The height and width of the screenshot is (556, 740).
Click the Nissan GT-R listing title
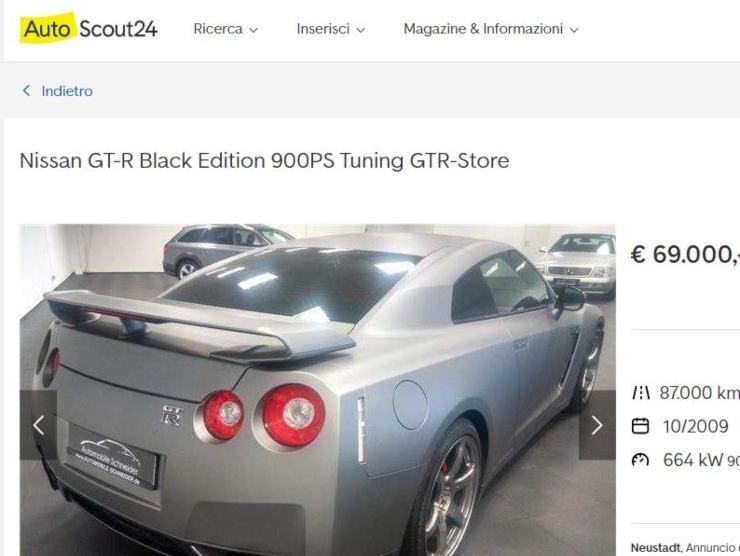(264, 160)
